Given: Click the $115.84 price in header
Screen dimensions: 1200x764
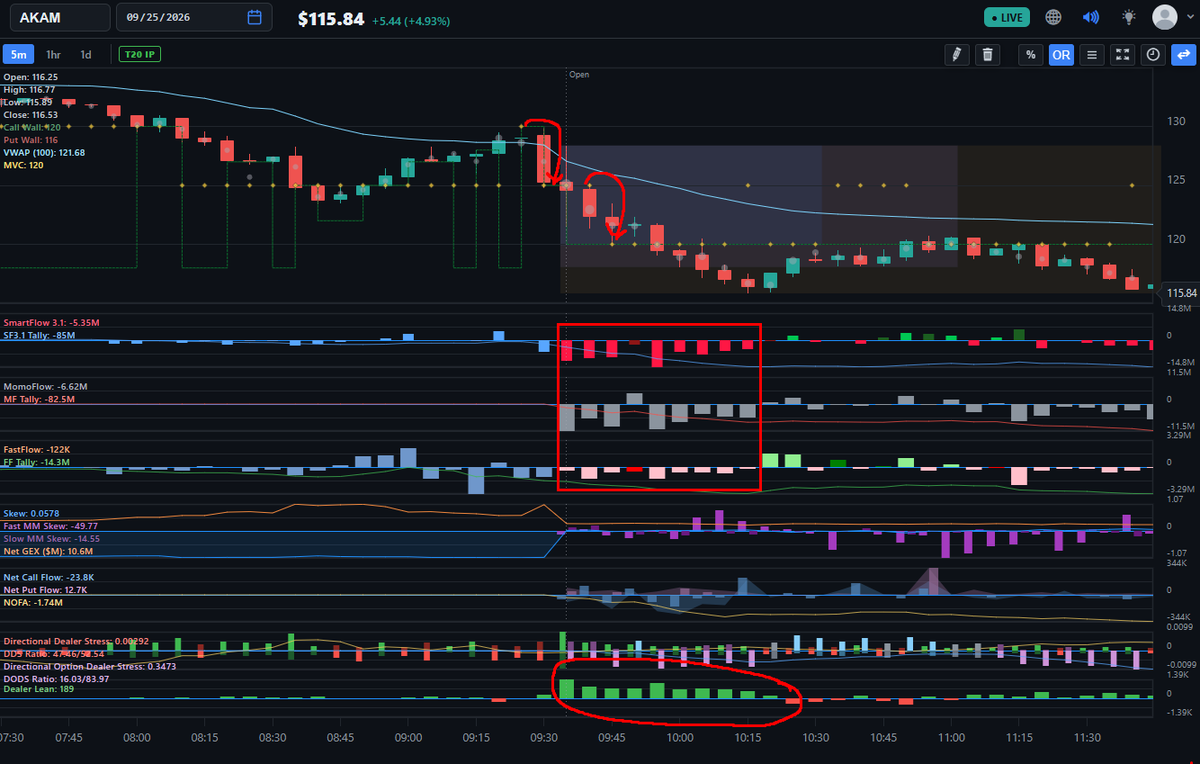Looking at the screenshot, I should click(331, 19).
